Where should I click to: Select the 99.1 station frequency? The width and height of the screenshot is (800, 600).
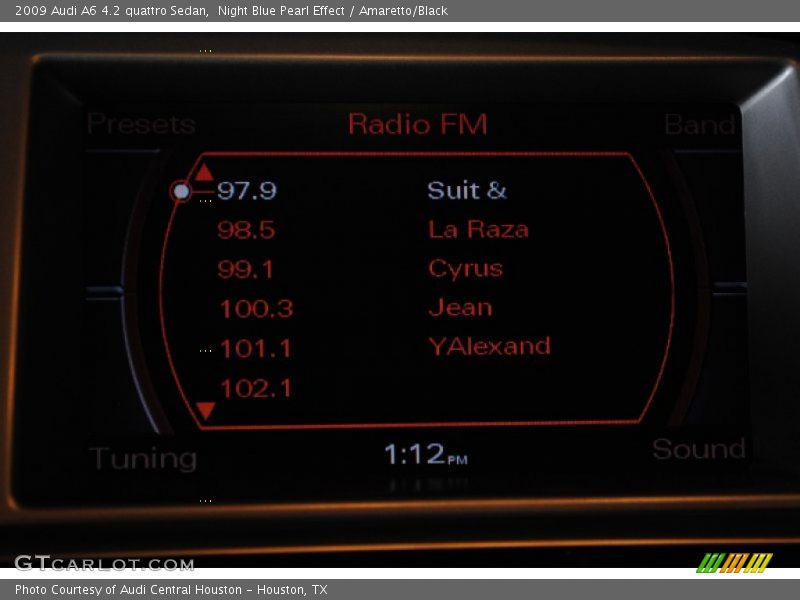click(245, 269)
